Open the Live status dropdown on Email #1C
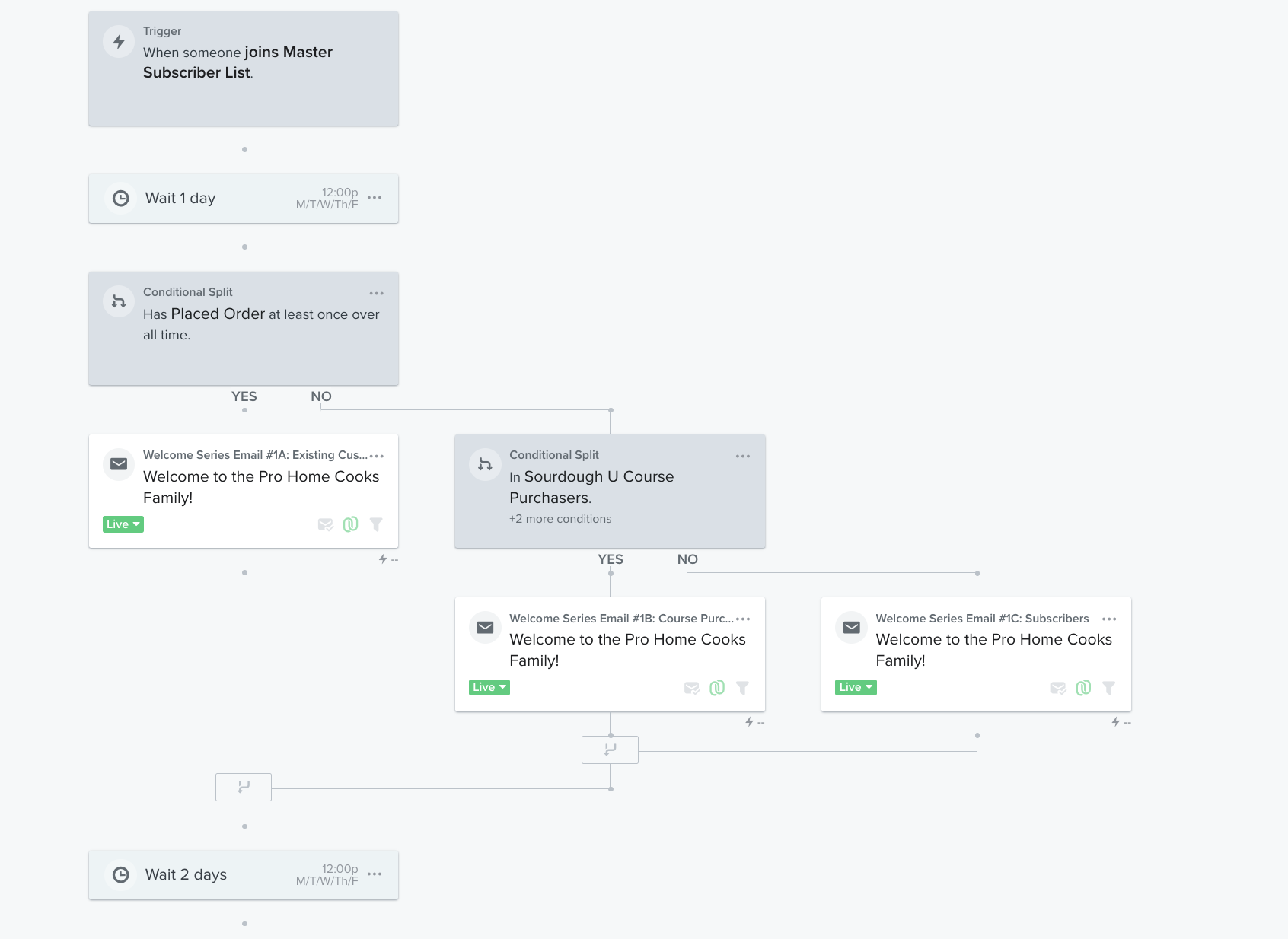1288x939 pixels. click(856, 687)
